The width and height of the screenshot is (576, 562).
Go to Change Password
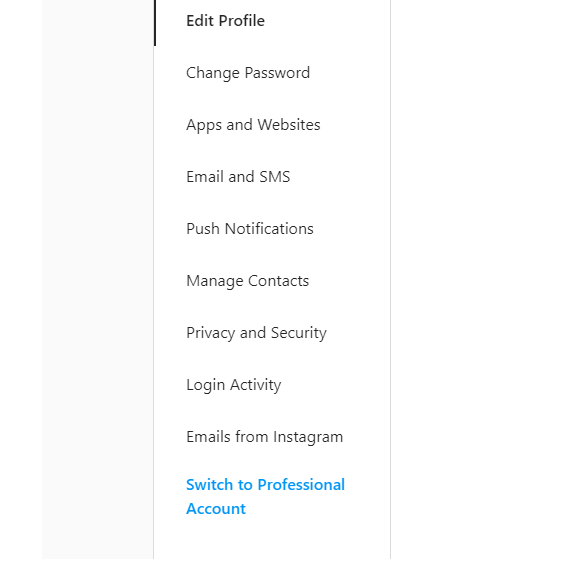click(x=272, y=73)
